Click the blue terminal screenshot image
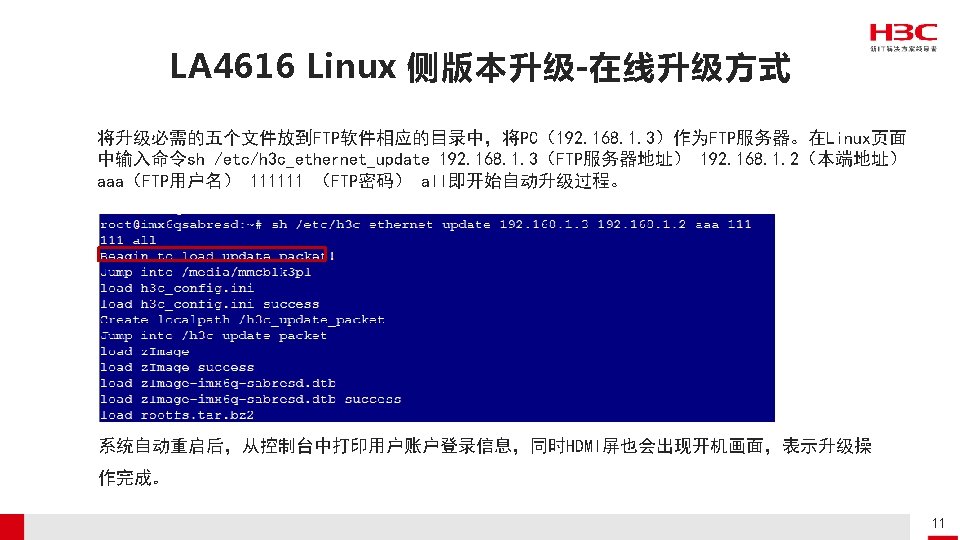This screenshot has height=540, width=960. [437, 318]
